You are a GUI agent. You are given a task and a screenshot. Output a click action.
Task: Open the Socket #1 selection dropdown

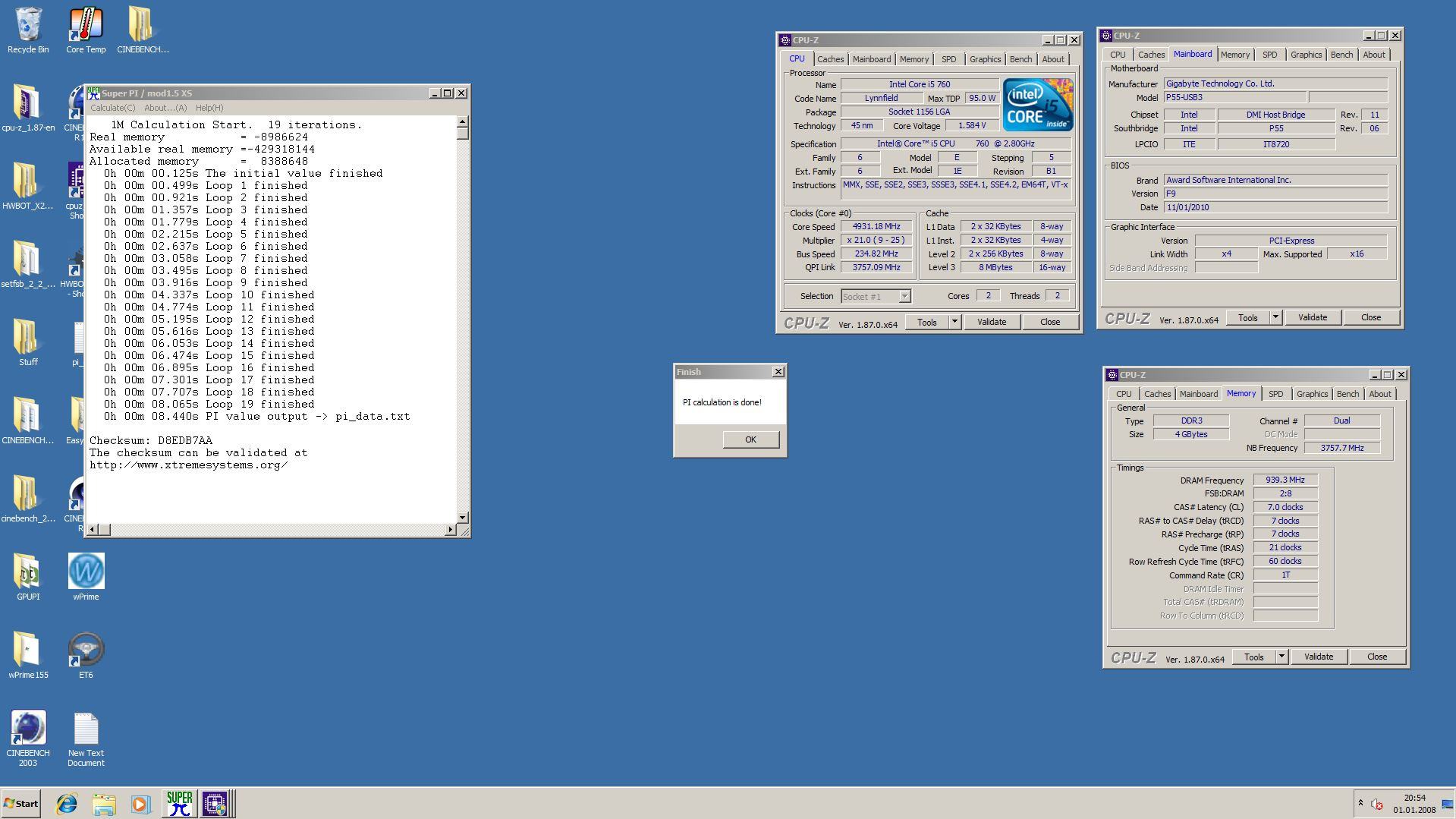pyautogui.click(x=904, y=297)
